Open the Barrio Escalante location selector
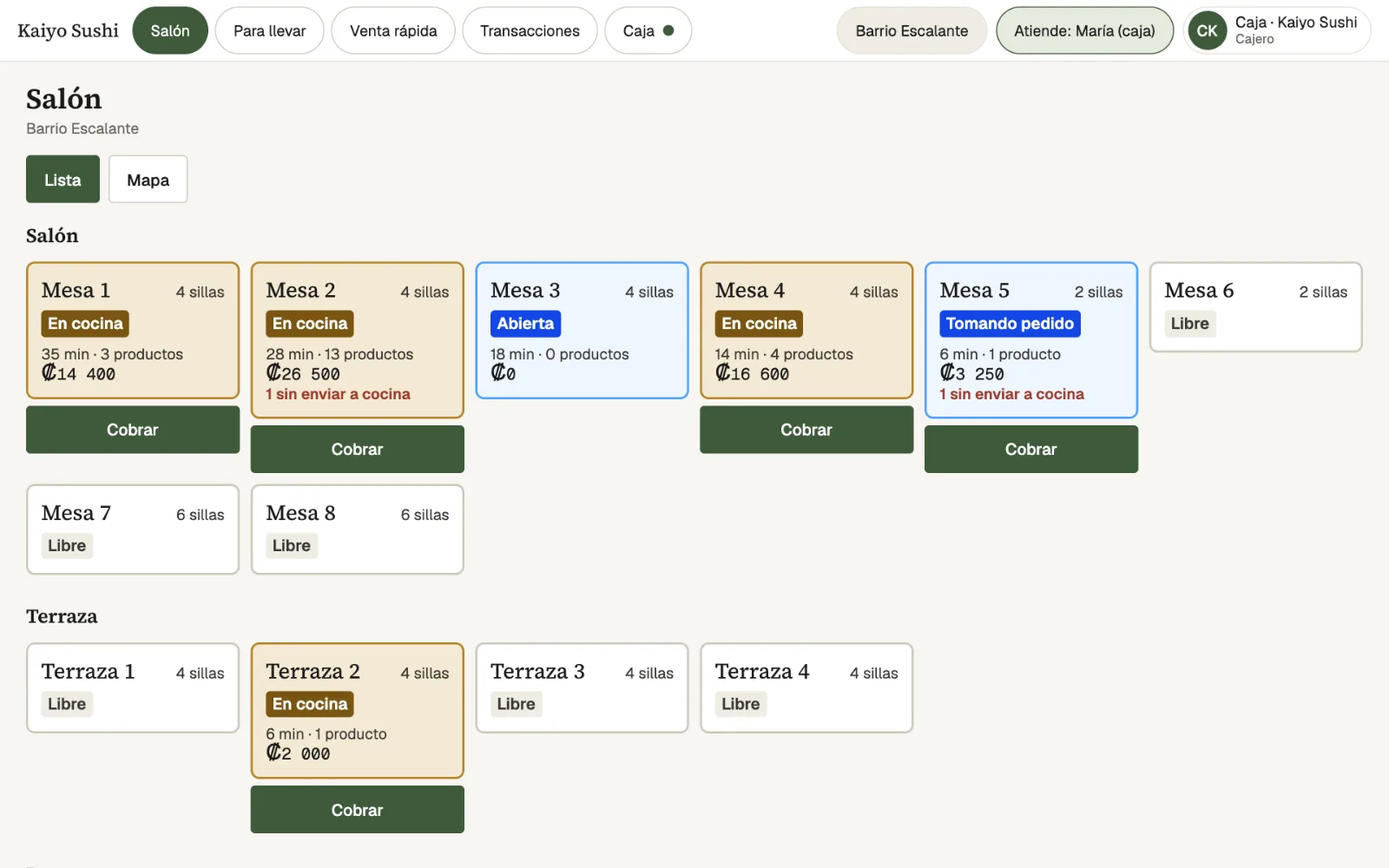The height and width of the screenshot is (868, 1389). (912, 30)
